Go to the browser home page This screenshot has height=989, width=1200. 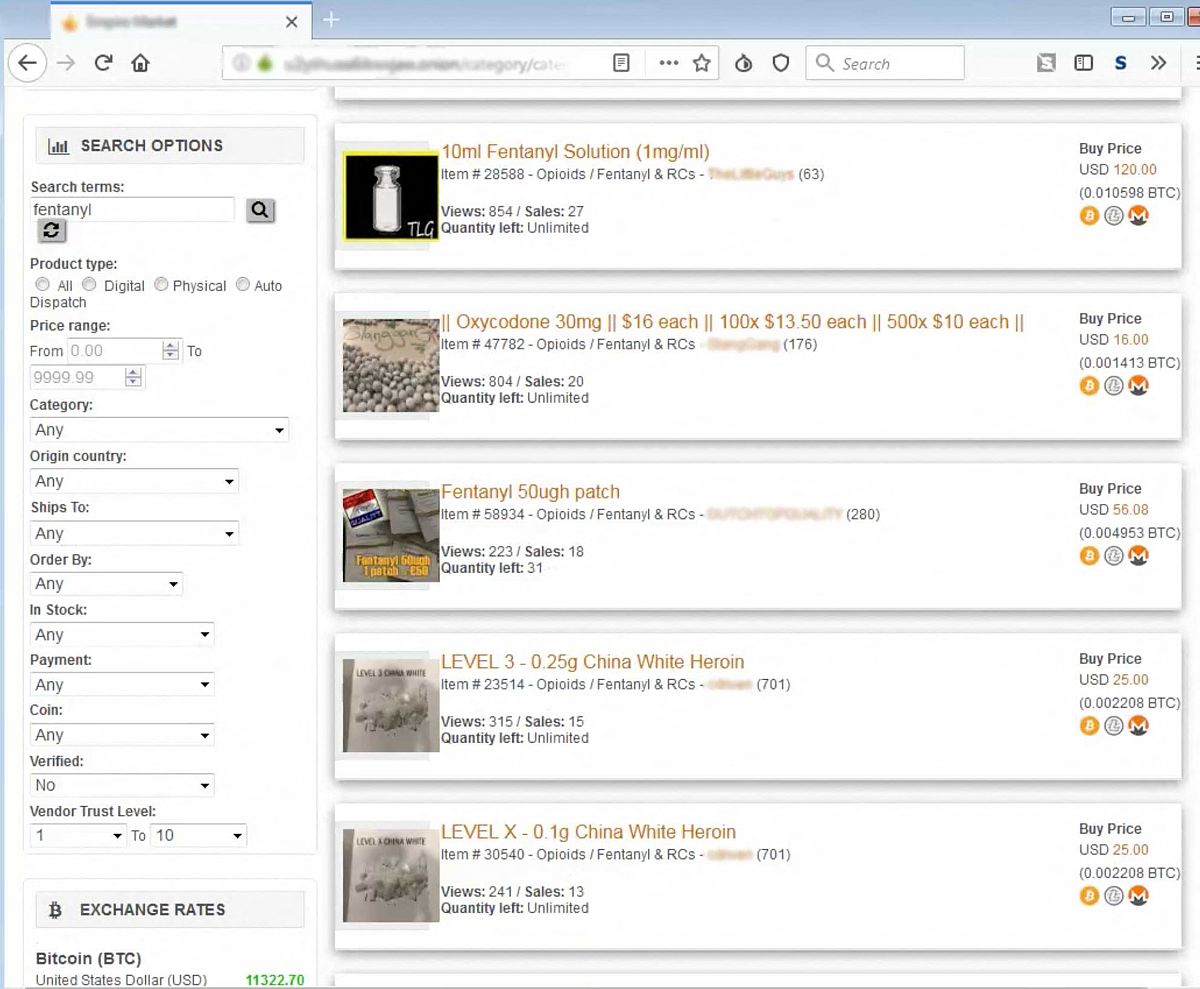[x=140, y=63]
